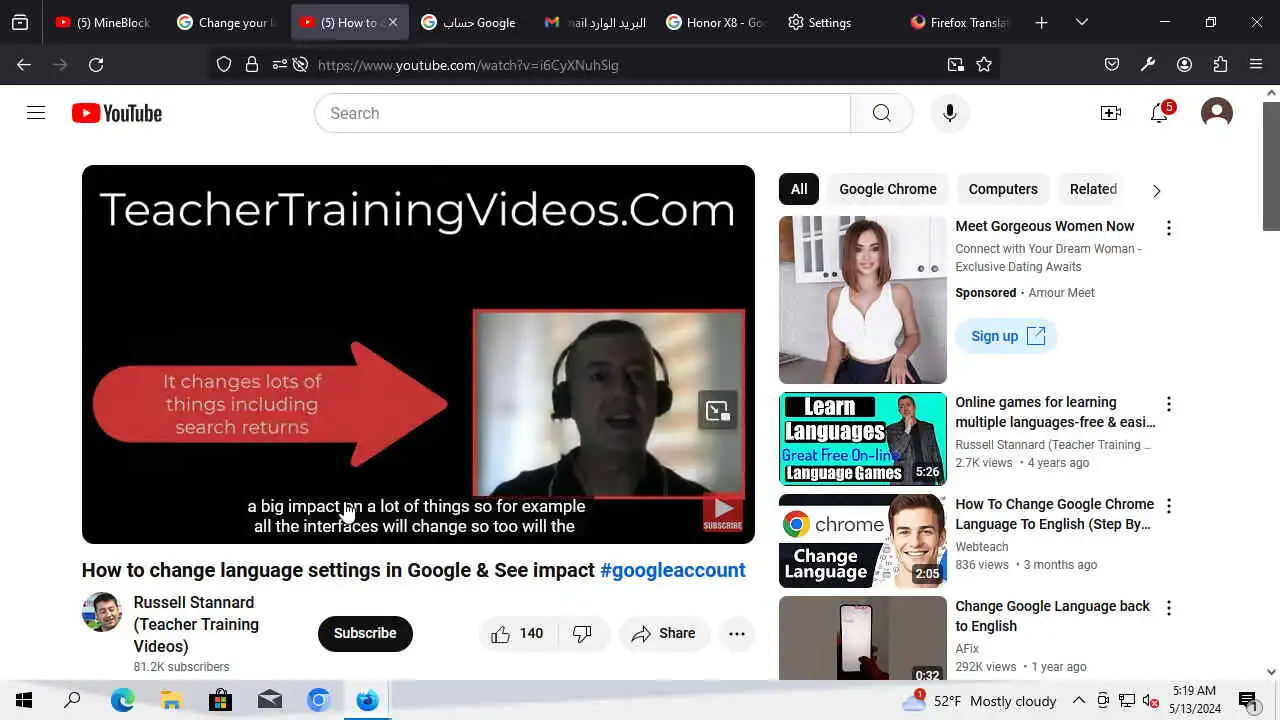Select the Google Chrome filter chip
Screen dimensions: 1280x720
[x=888, y=189]
